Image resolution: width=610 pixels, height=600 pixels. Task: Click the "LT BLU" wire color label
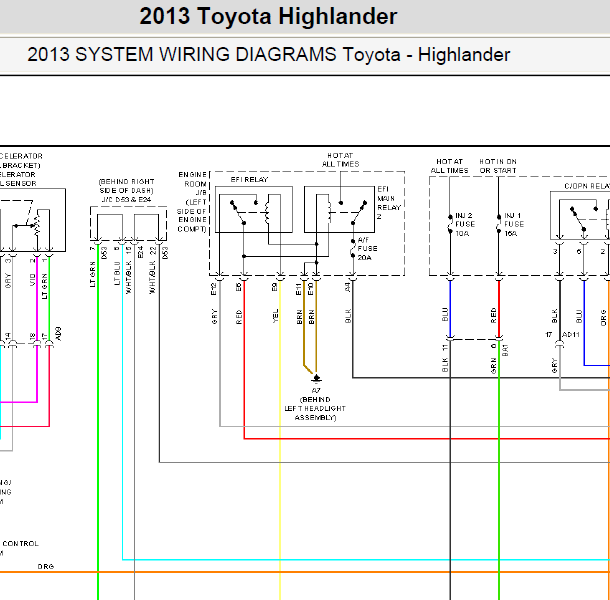pos(117,273)
